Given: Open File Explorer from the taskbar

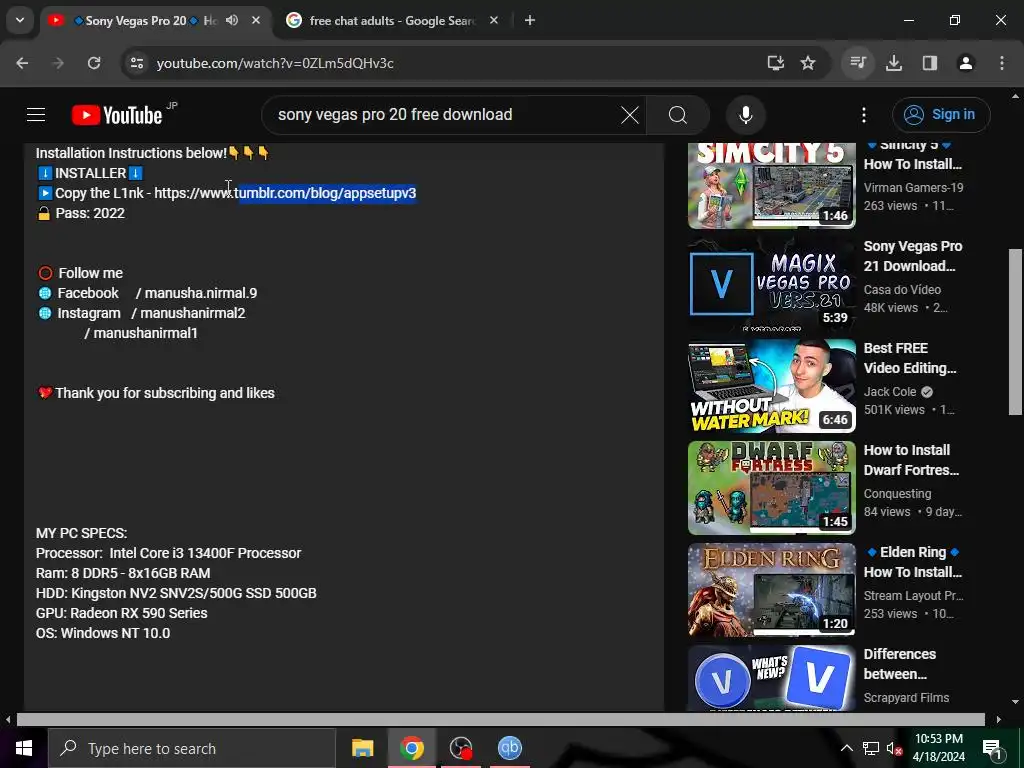Looking at the screenshot, I should click(362, 748).
